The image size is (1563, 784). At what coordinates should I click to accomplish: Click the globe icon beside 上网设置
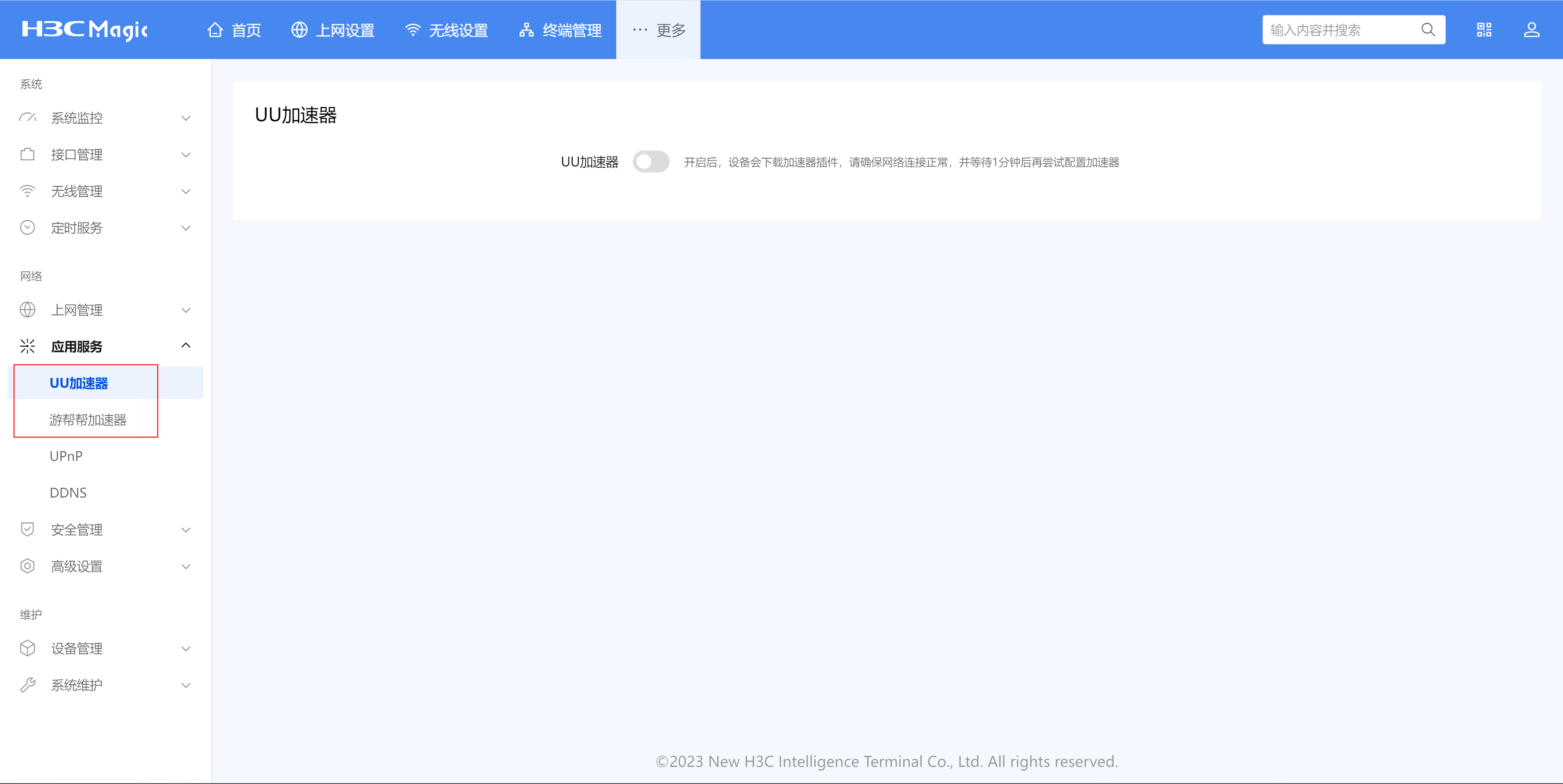pos(299,30)
